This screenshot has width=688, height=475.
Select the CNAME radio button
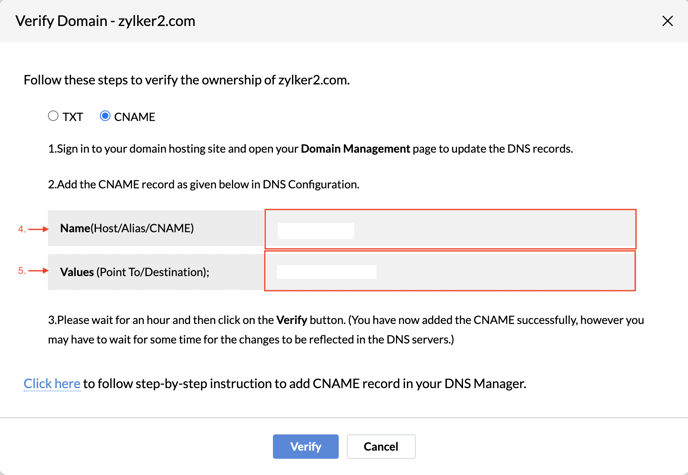click(105, 116)
